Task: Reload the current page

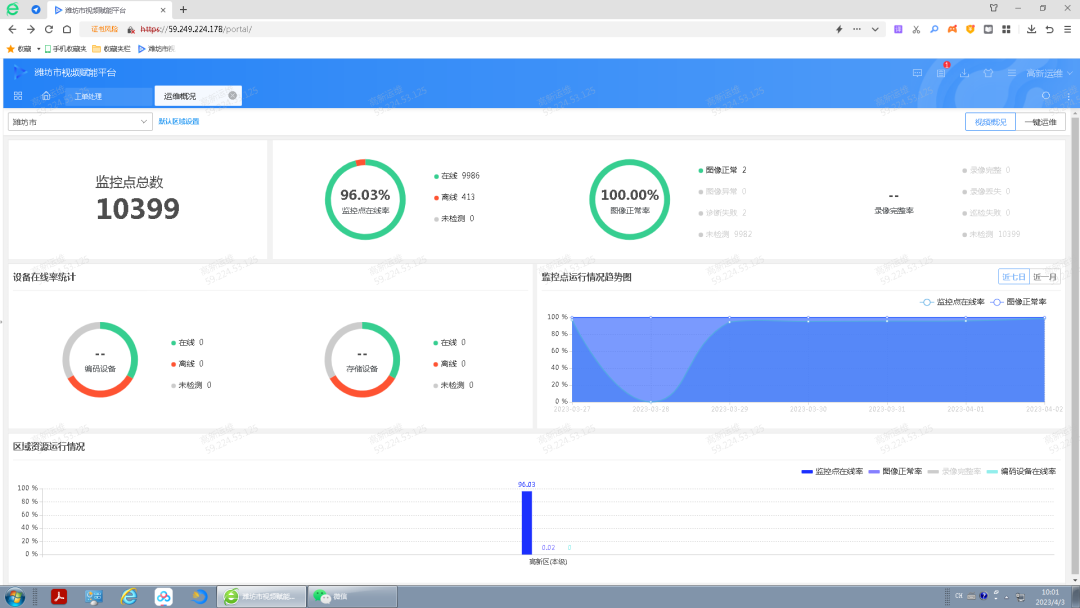Action: [x=49, y=30]
